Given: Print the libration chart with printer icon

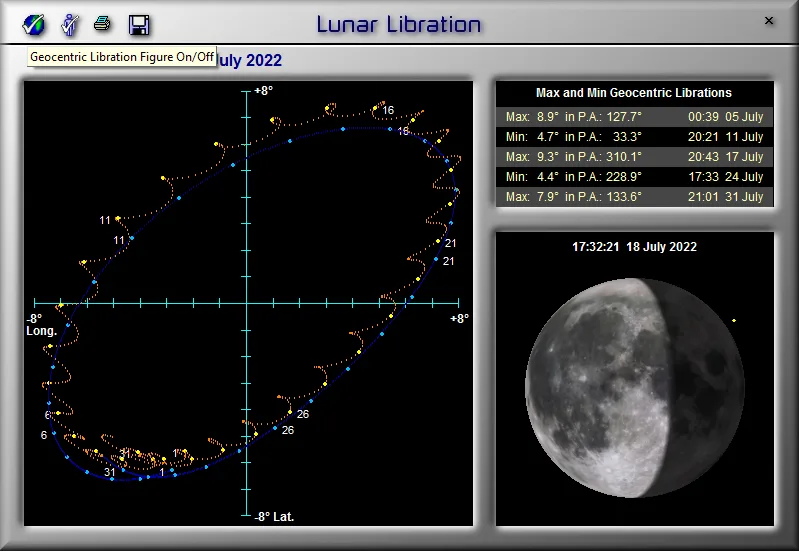Looking at the screenshot, I should pyautogui.click(x=102, y=24).
